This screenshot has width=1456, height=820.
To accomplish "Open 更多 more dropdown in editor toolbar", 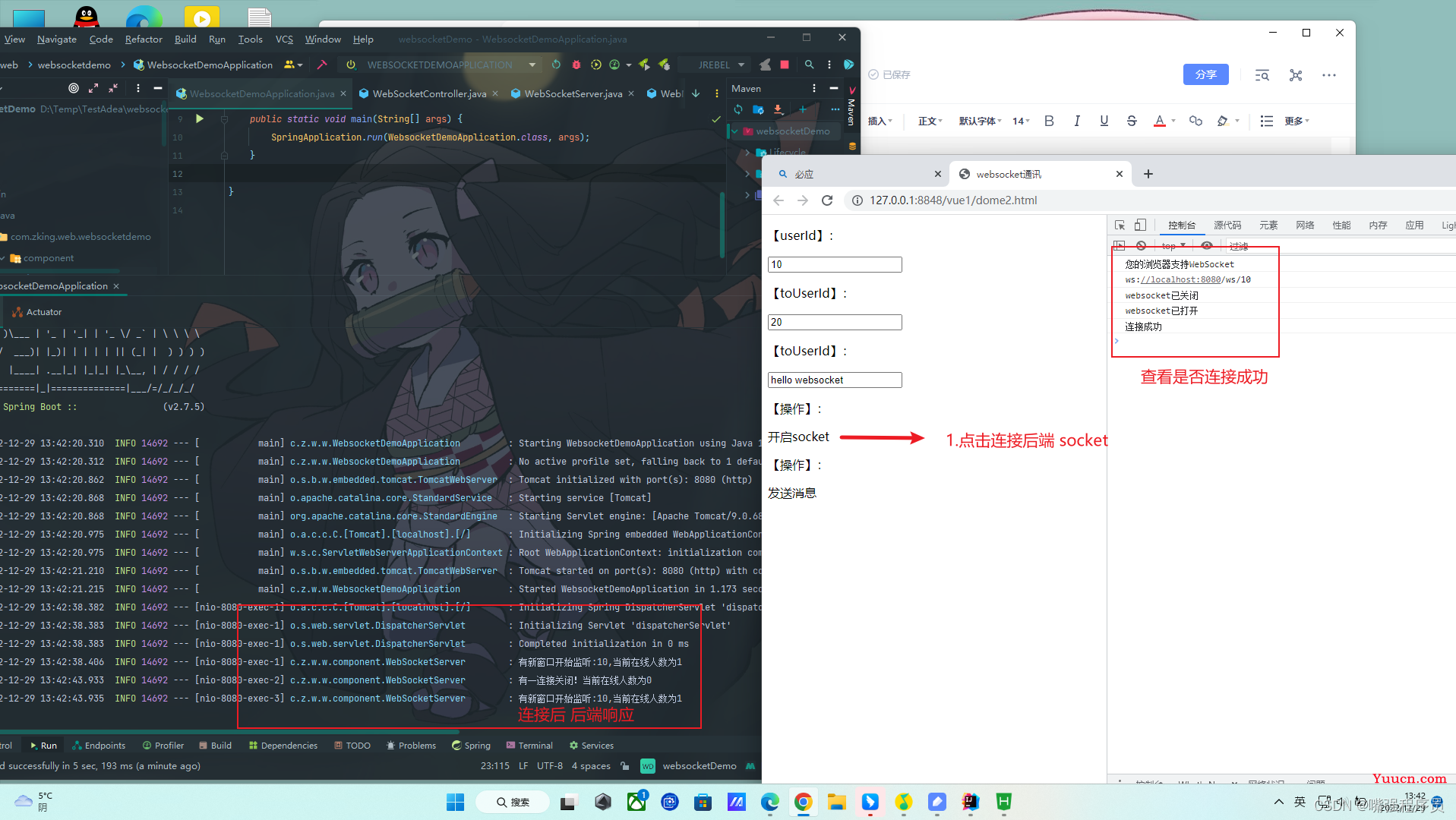I will pos(1297,121).
